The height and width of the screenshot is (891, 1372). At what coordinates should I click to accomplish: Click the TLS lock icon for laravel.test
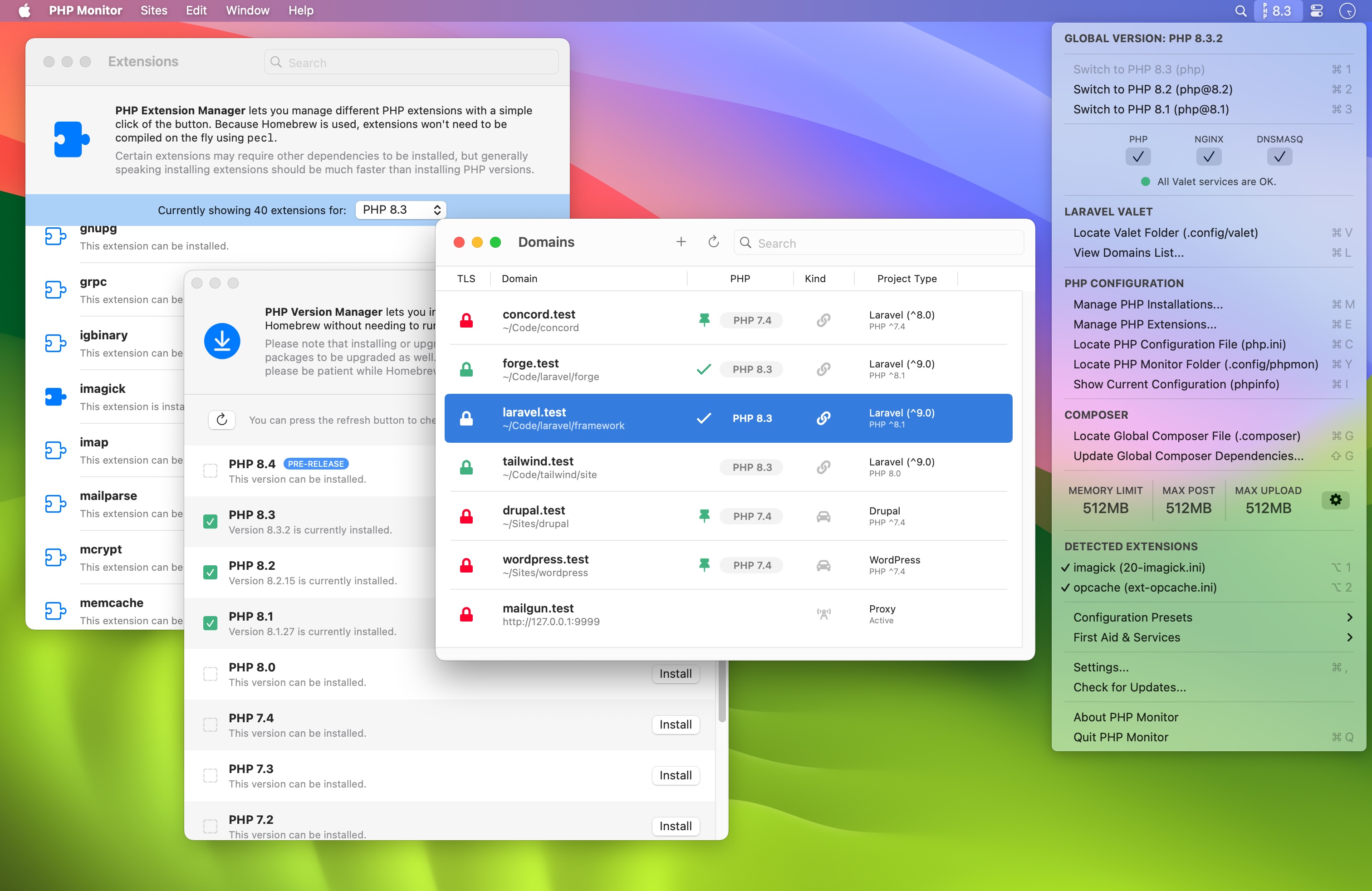pos(466,418)
